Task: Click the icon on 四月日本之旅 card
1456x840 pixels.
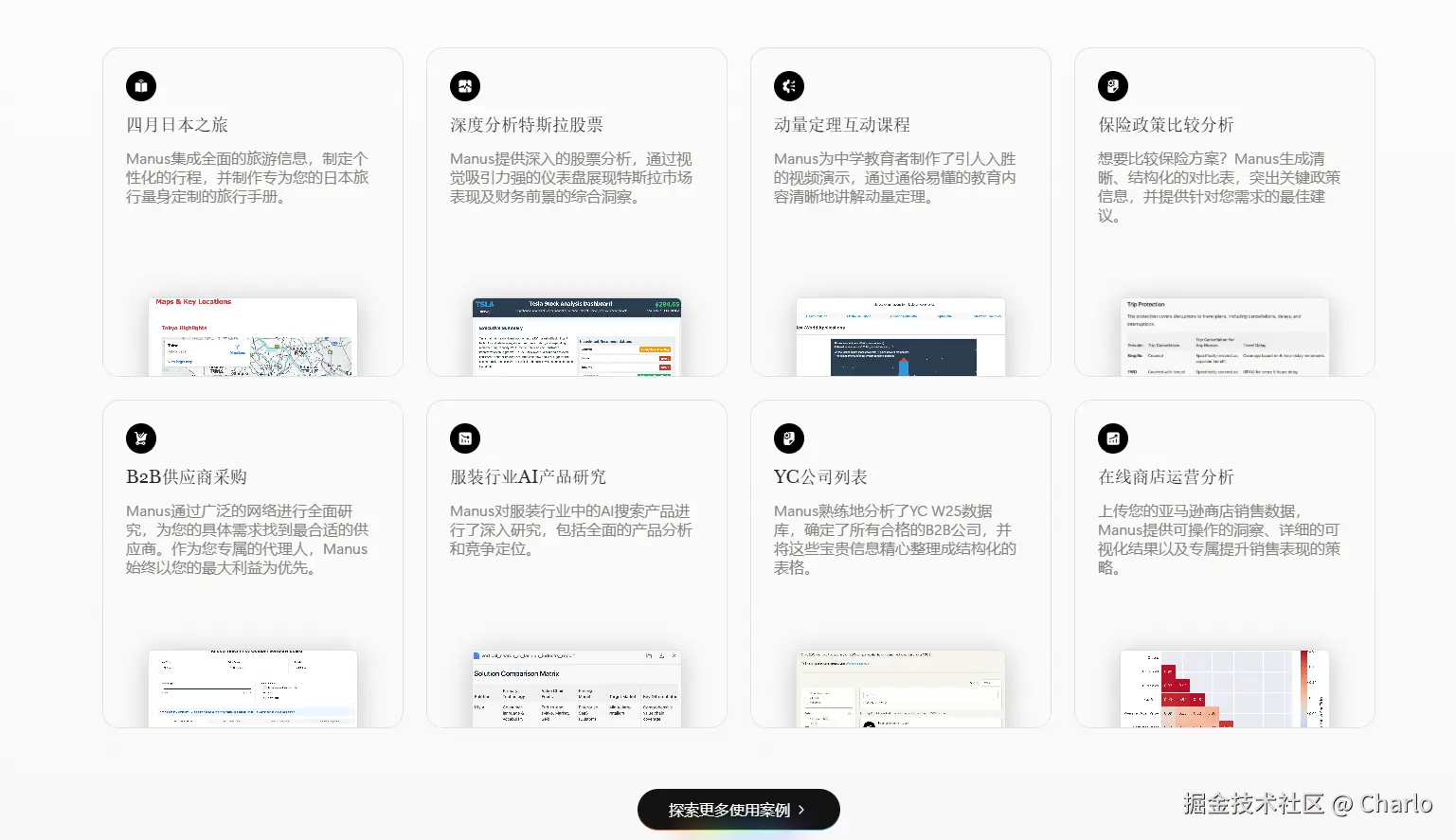Action: pyautogui.click(x=141, y=86)
